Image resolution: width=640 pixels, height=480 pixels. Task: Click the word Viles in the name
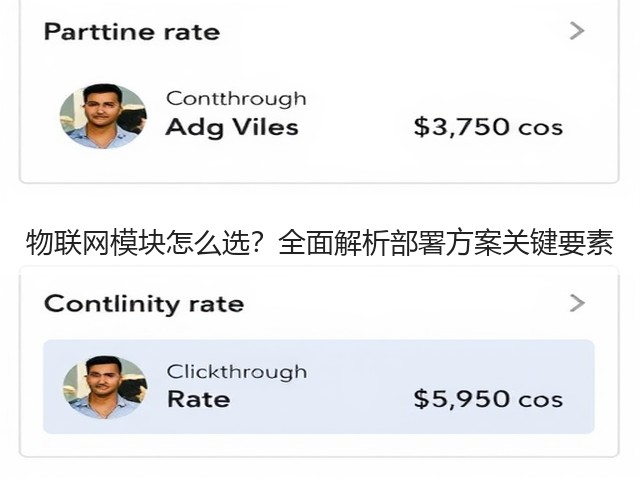[265, 127]
